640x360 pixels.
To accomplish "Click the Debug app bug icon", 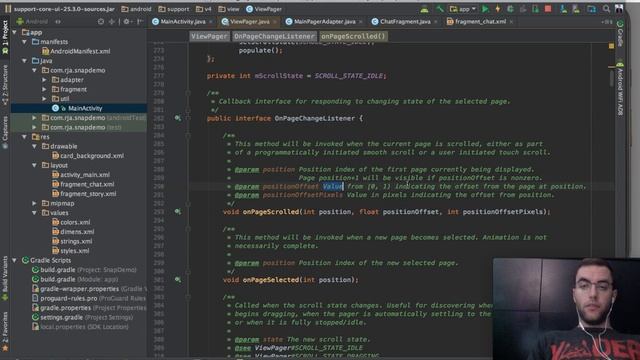I will (510, 9).
